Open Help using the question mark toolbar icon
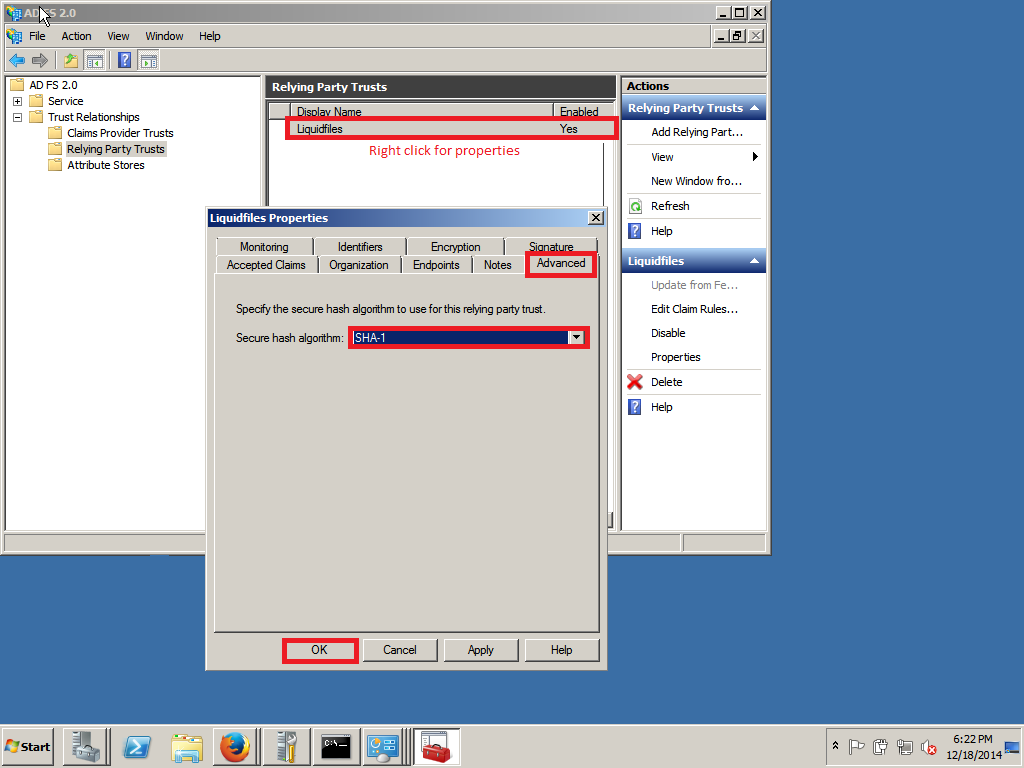The width and height of the screenshot is (1024, 768). [123, 60]
